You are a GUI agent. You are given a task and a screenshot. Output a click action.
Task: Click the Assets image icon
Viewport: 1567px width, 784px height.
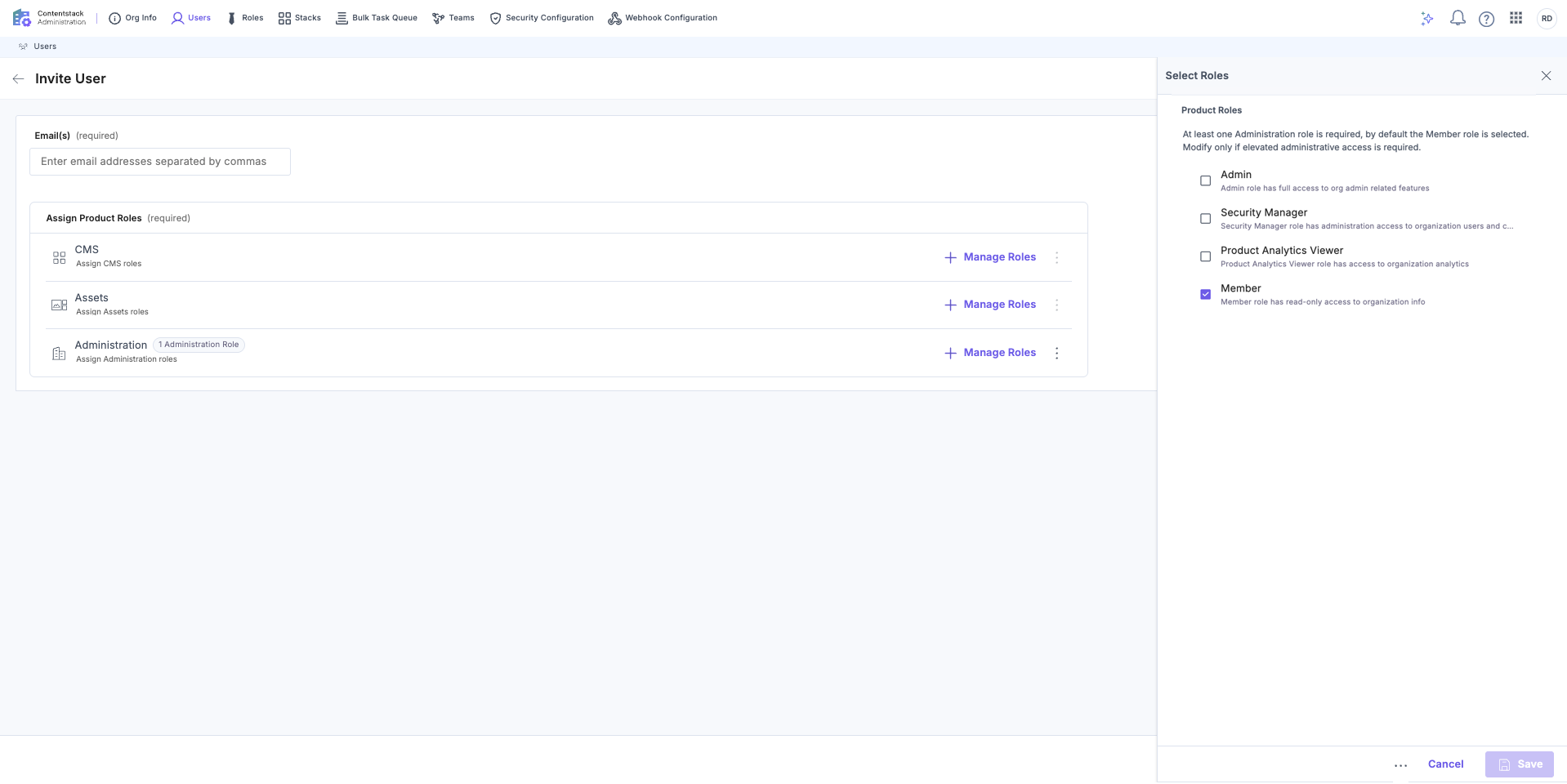pos(59,305)
